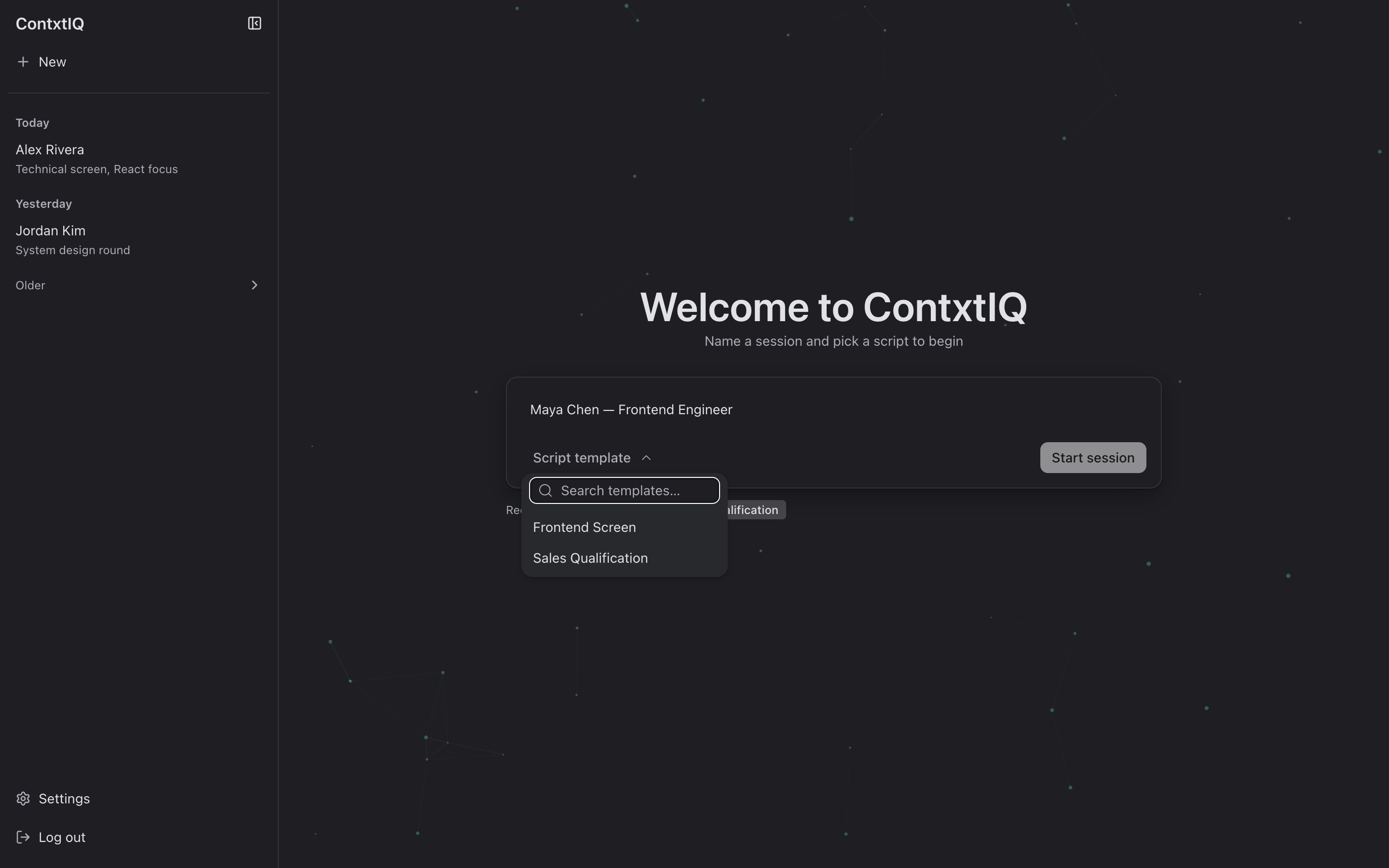The height and width of the screenshot is (868, 1389).
Task: Click the Older section label
Action: [30, 285]
